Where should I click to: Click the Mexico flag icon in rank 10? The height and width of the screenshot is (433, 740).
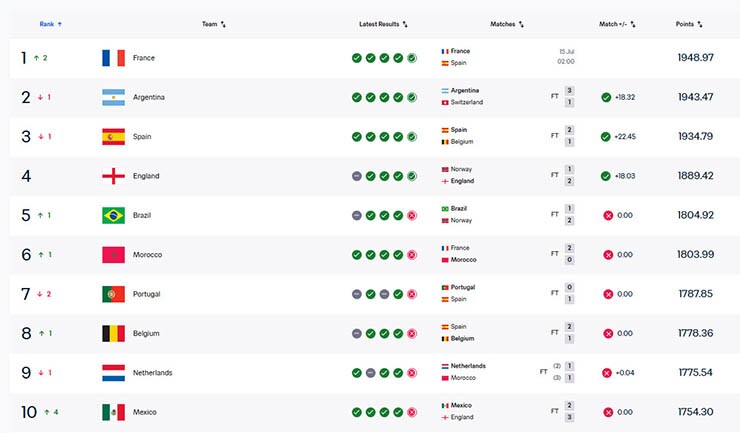tap(113, 412)
